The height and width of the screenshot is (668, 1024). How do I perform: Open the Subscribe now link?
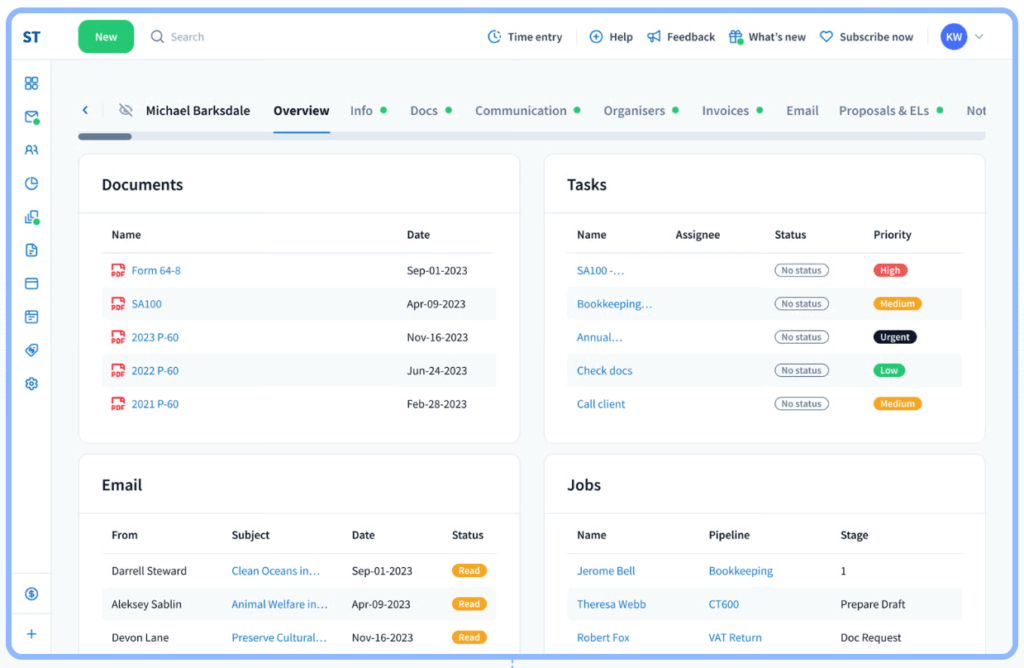coord(876,37)
